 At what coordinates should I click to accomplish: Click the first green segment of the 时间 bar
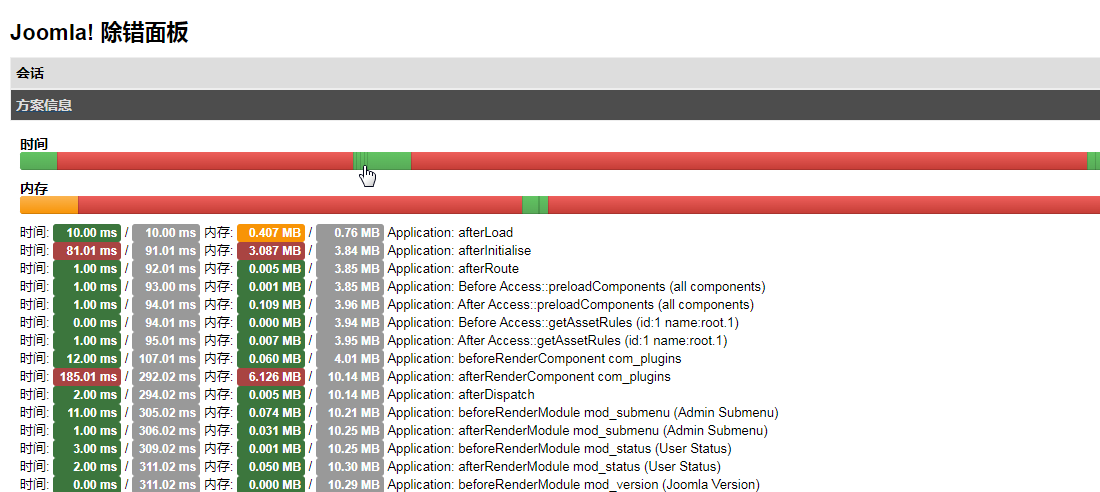(x=39, y=161)
